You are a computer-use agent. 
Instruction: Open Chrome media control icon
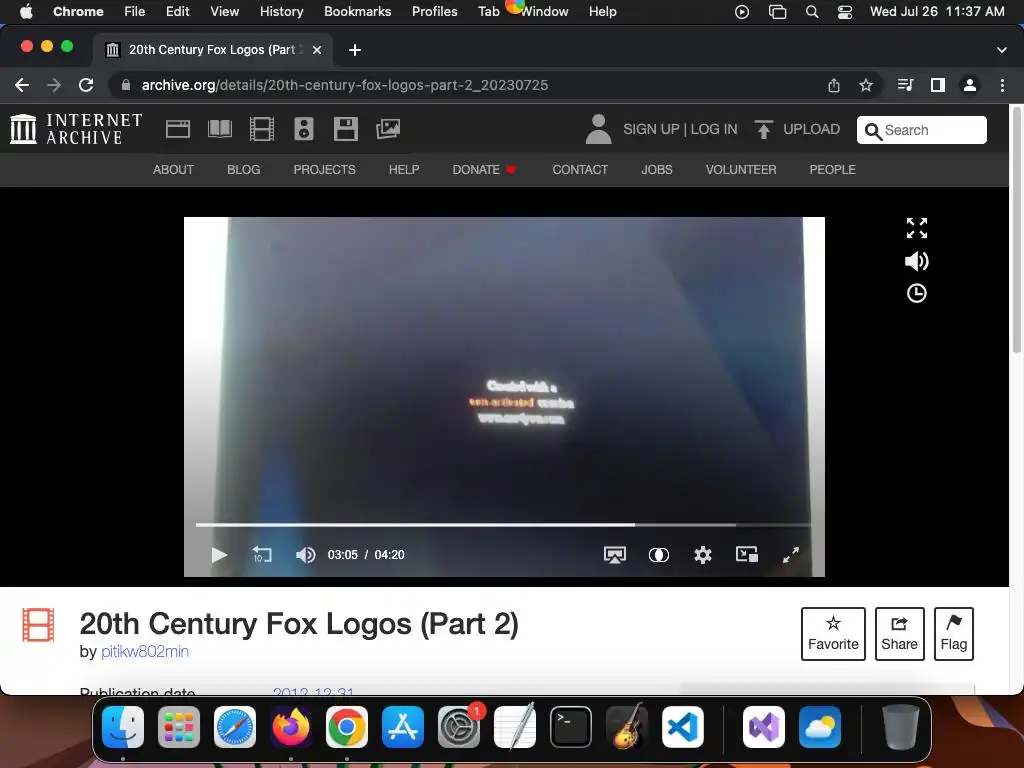point(905,85)
